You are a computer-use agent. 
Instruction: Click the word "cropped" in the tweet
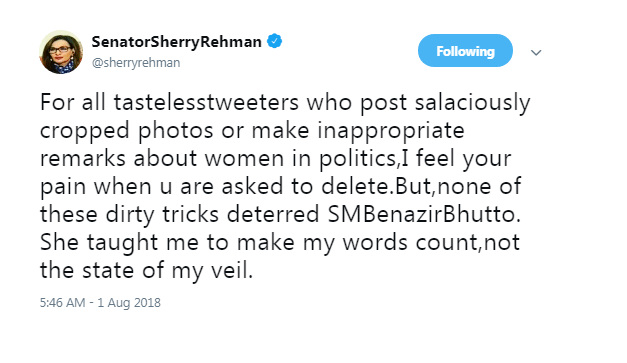pos(84,132)
